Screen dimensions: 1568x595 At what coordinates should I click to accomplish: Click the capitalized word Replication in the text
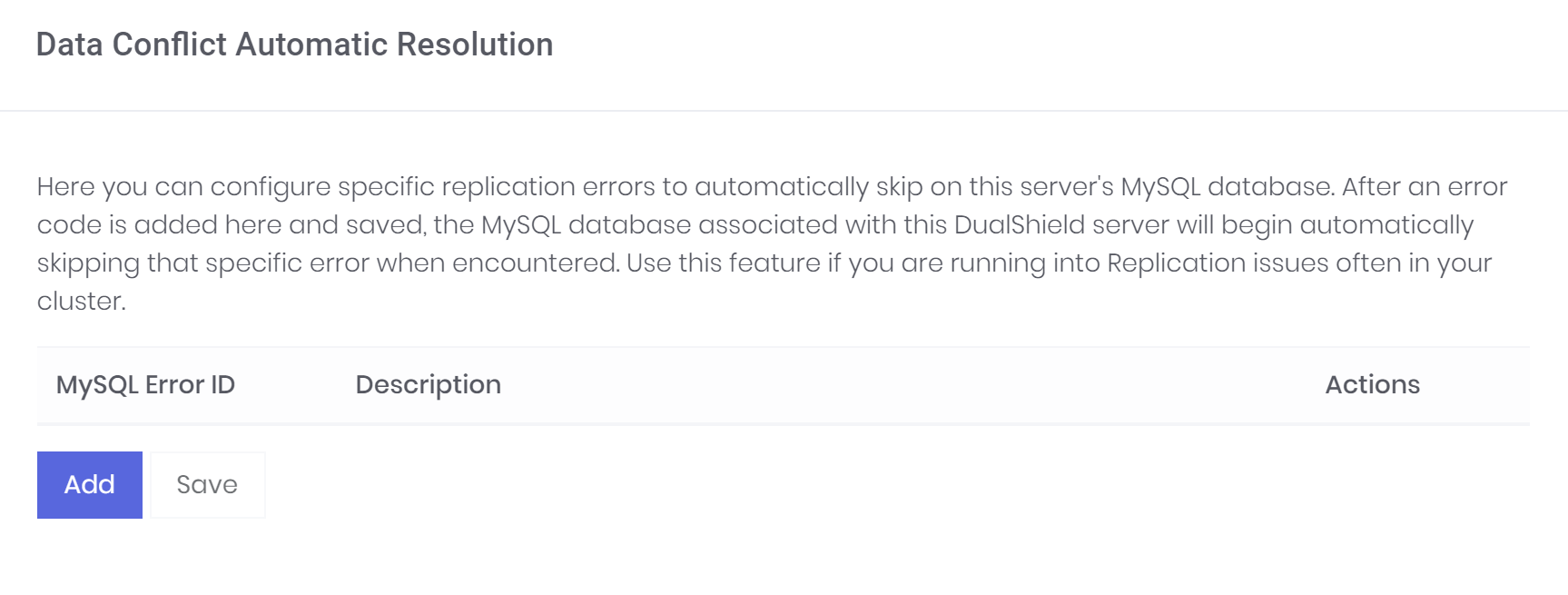[1176, 263]
